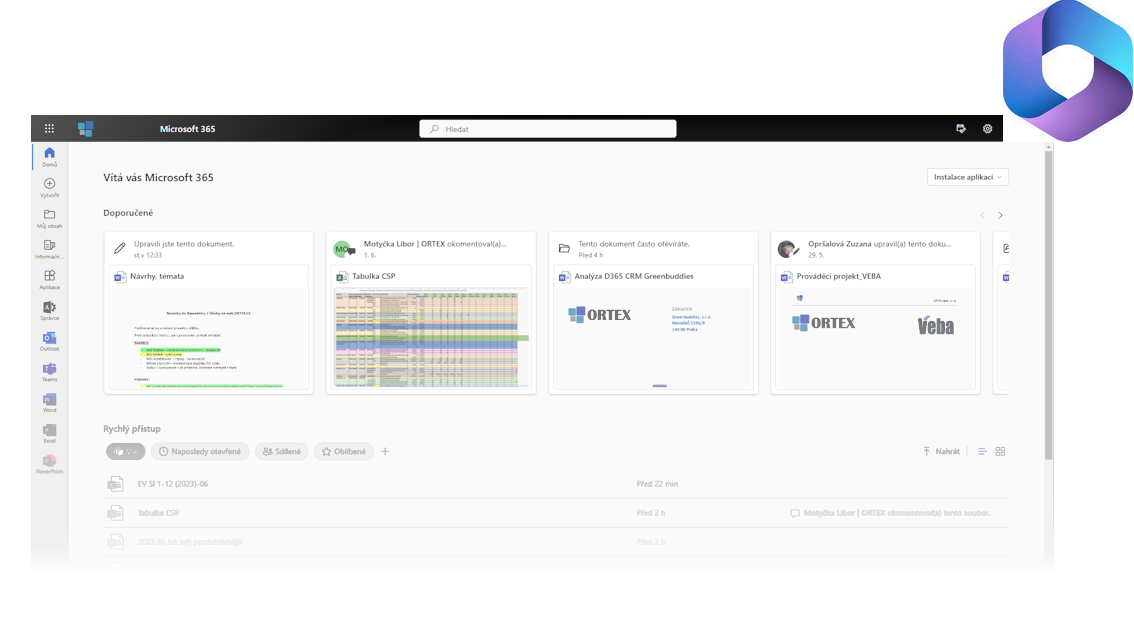Open the Vytvořit create sidebar item
Screen dimensions: 1134x624
coord(49,188)
